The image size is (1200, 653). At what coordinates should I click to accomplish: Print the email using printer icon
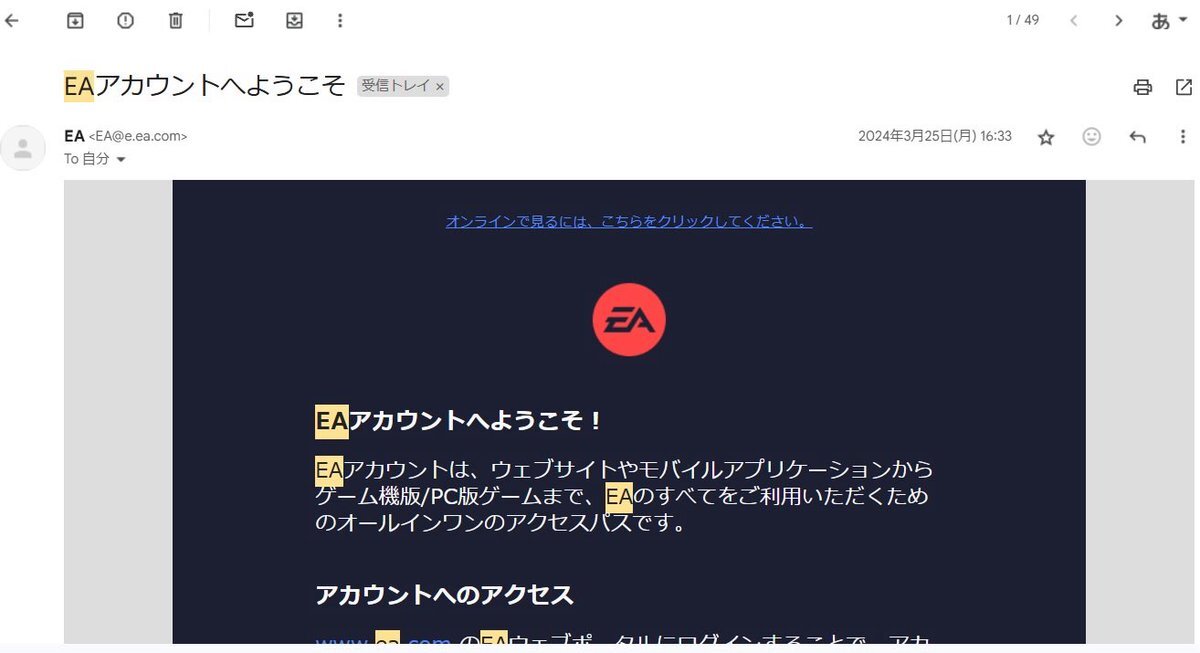pos(1143,87)
